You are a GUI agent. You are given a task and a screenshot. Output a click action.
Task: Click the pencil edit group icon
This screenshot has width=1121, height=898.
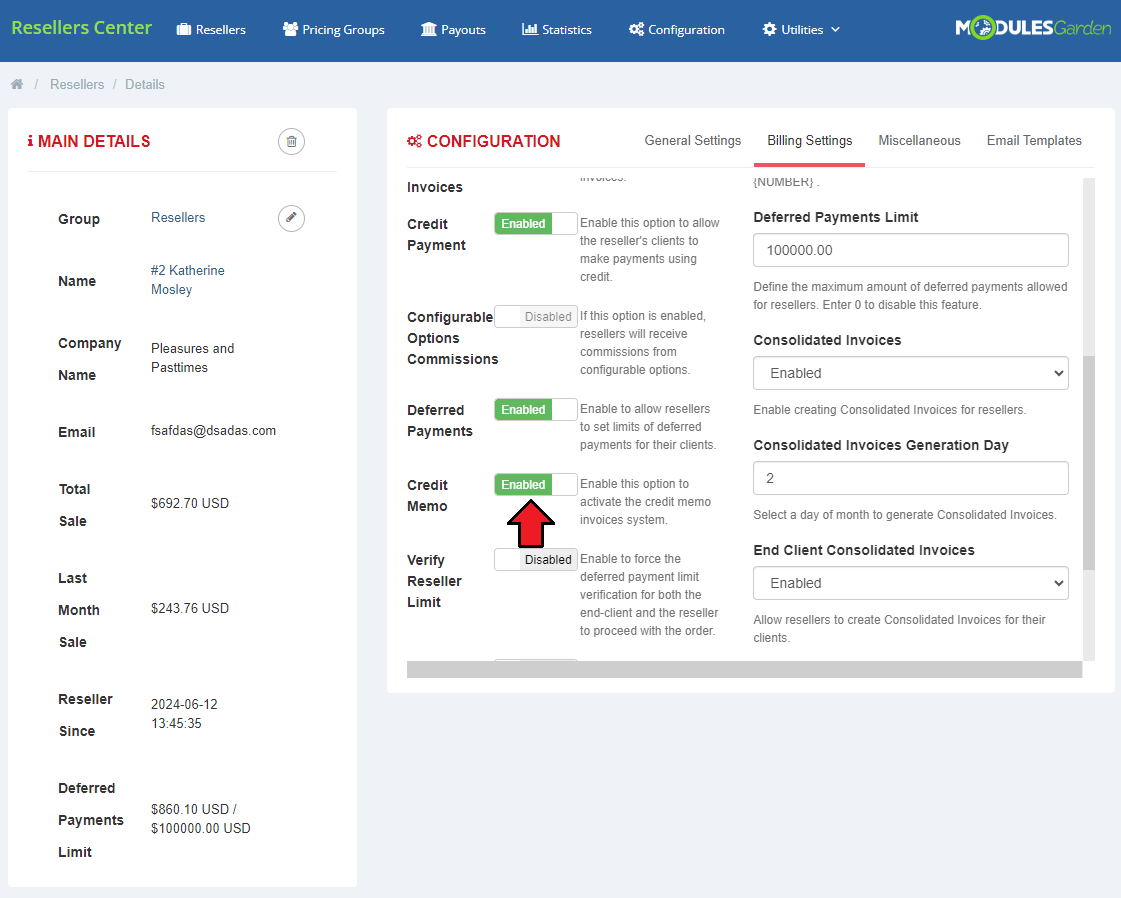(291, 218)
